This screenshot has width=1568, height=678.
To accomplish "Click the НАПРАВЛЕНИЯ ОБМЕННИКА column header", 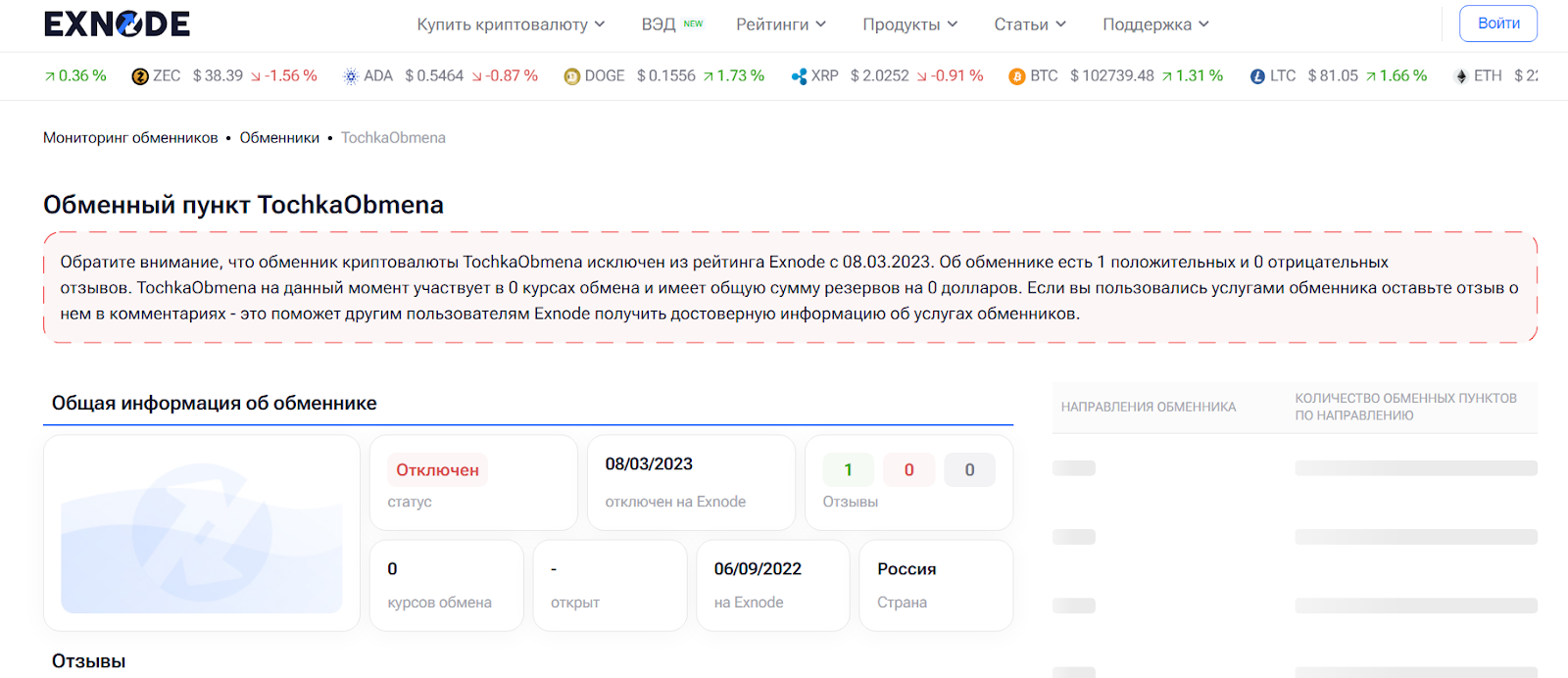I will click(x=1149, y=407).
